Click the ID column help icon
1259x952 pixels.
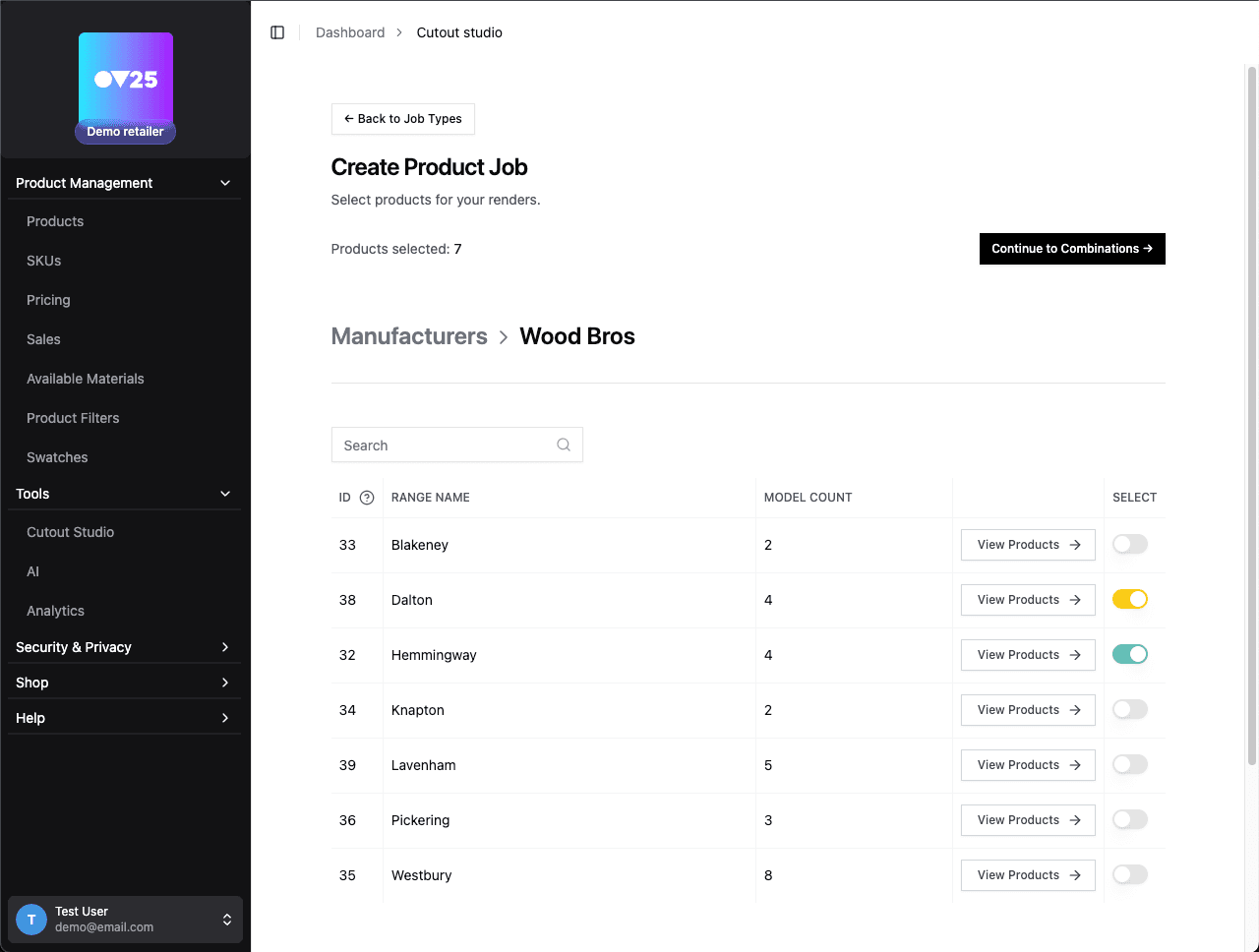367,498
